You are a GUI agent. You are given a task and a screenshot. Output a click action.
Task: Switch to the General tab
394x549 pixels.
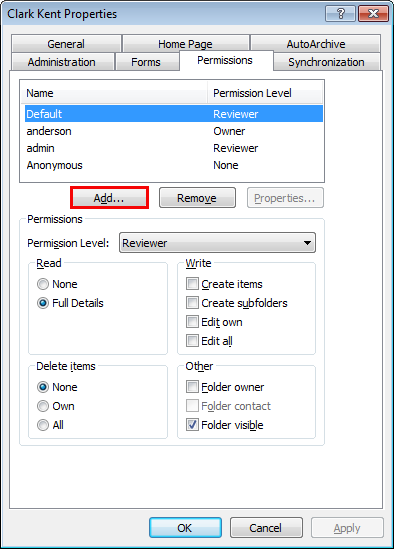click(x=66, y=44)
